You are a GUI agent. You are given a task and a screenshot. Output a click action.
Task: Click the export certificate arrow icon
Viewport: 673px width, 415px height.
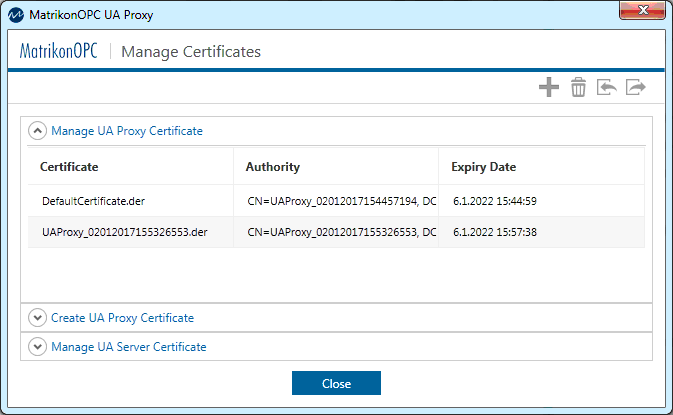tap(636, 88)
